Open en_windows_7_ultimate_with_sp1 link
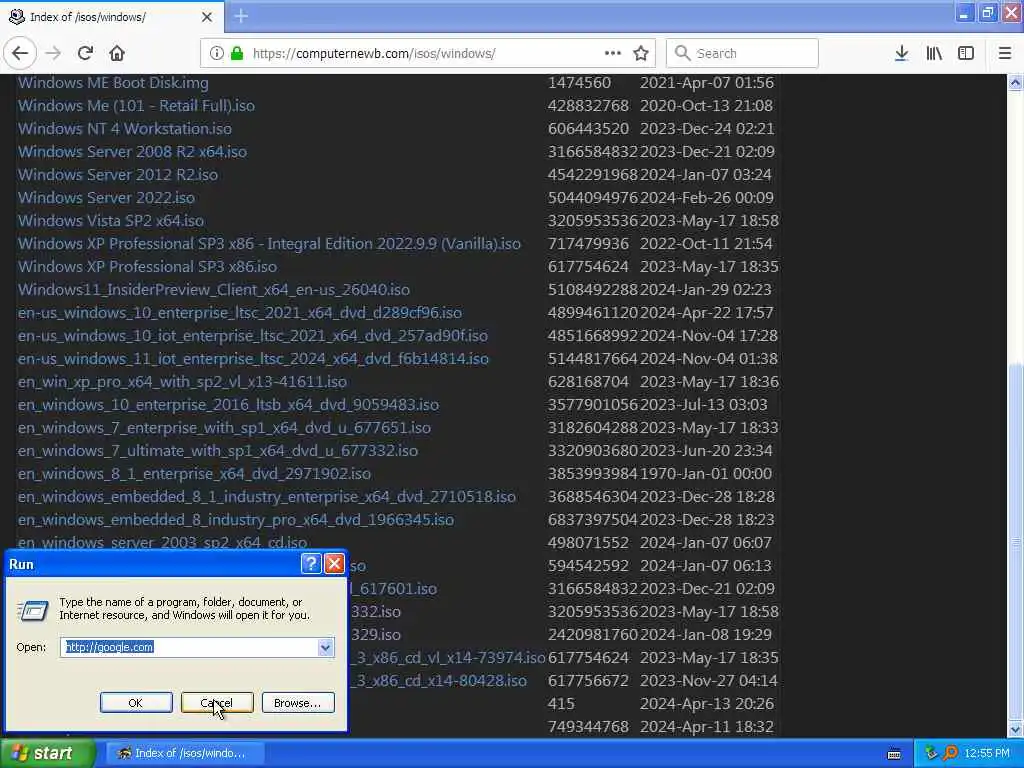Viewport: 1024px width, 768px height. [x=217, y=451]
